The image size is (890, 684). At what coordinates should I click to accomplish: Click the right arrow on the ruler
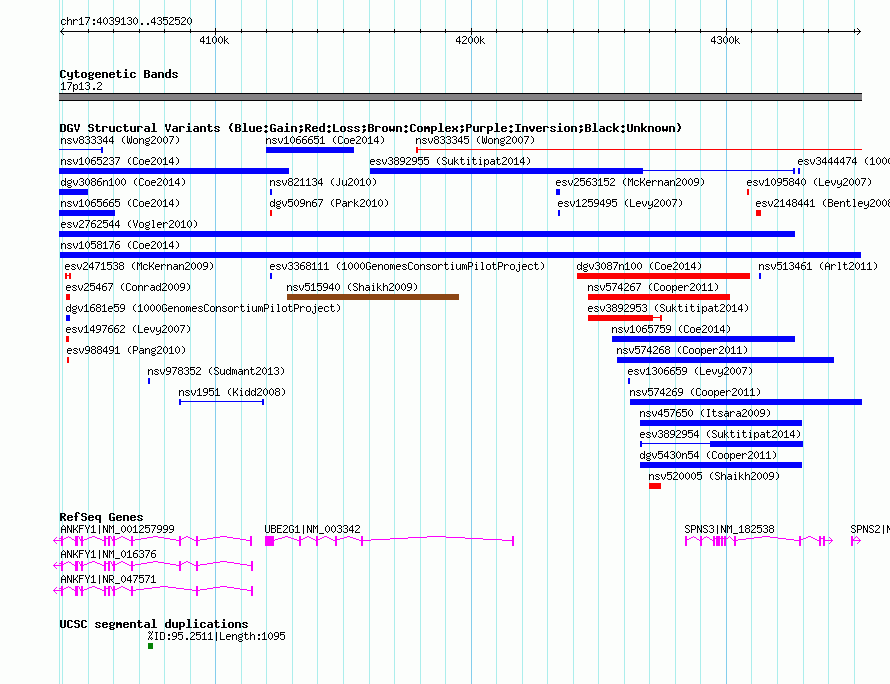858,31
